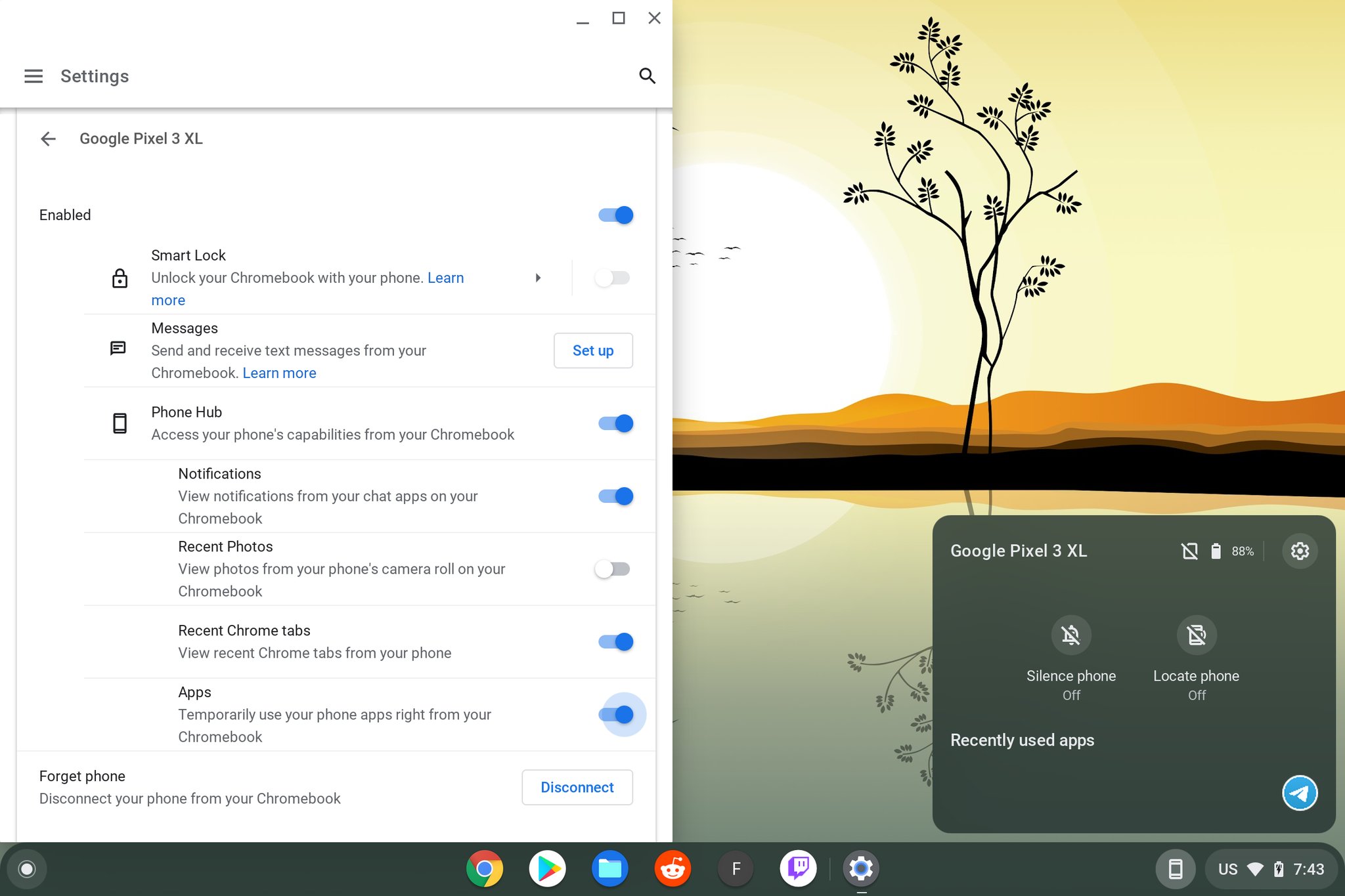The height and width of the screenshot is (896, 1345).
Task: Turn off Recent Chrome tabs toggle
Action: [x=615, y=642]
